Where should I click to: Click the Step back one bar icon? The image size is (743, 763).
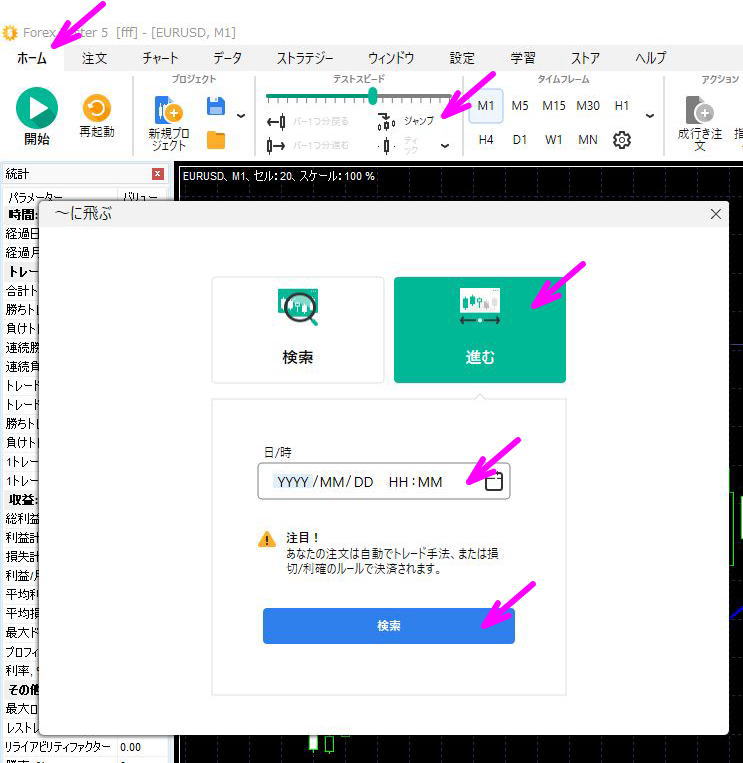(x=276, y=122)
